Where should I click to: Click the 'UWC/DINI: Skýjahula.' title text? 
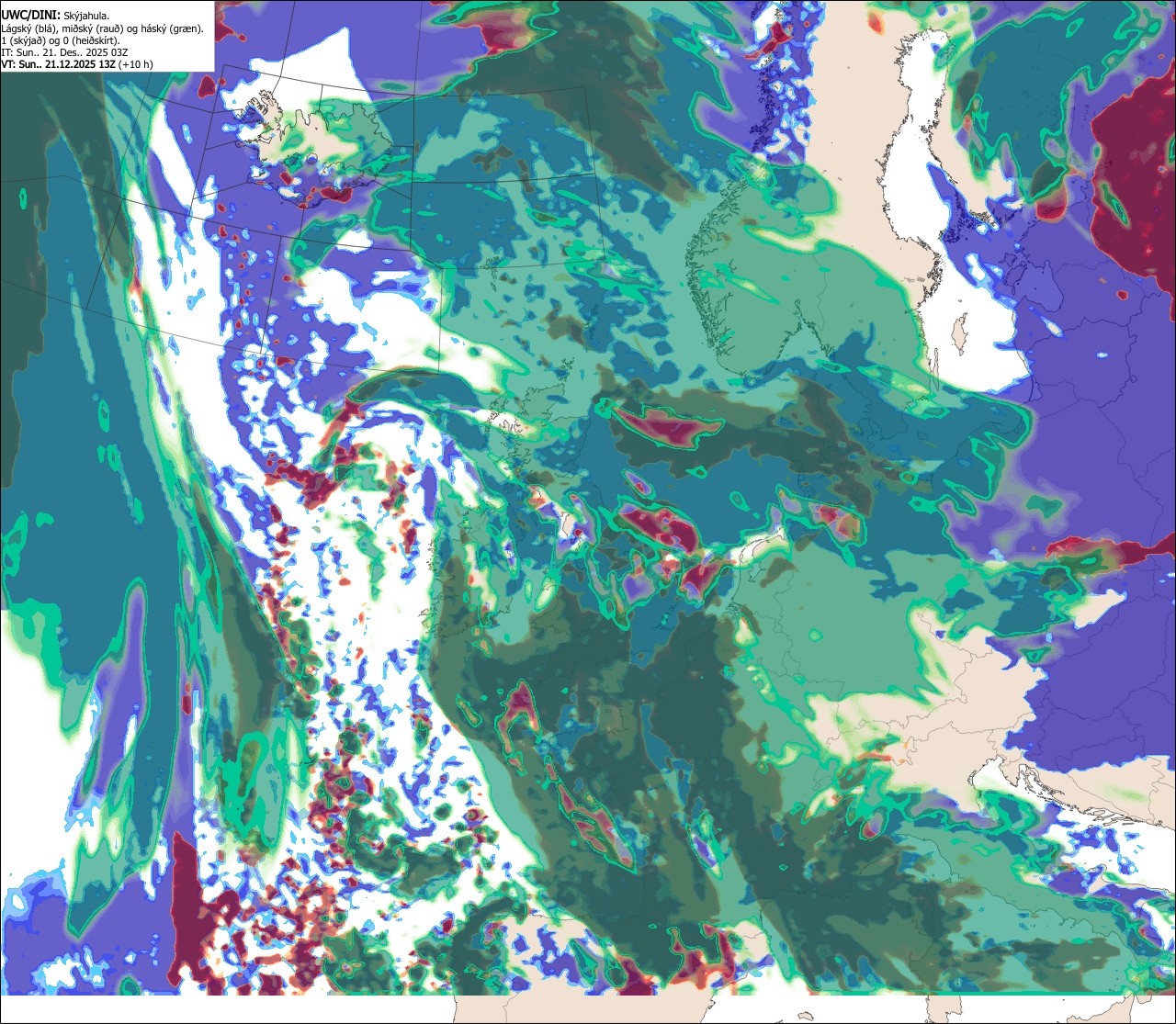click(x=55, y=15)
